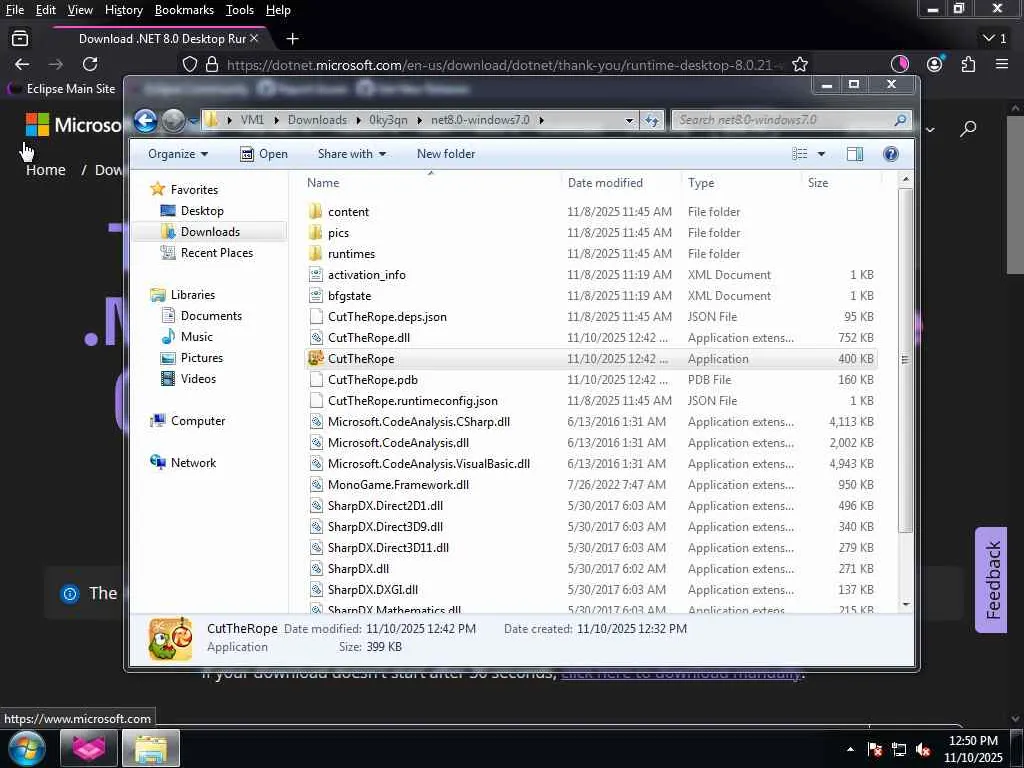
Task: Toggle the preview pane icon in Explorer
Action: (854, 154)
